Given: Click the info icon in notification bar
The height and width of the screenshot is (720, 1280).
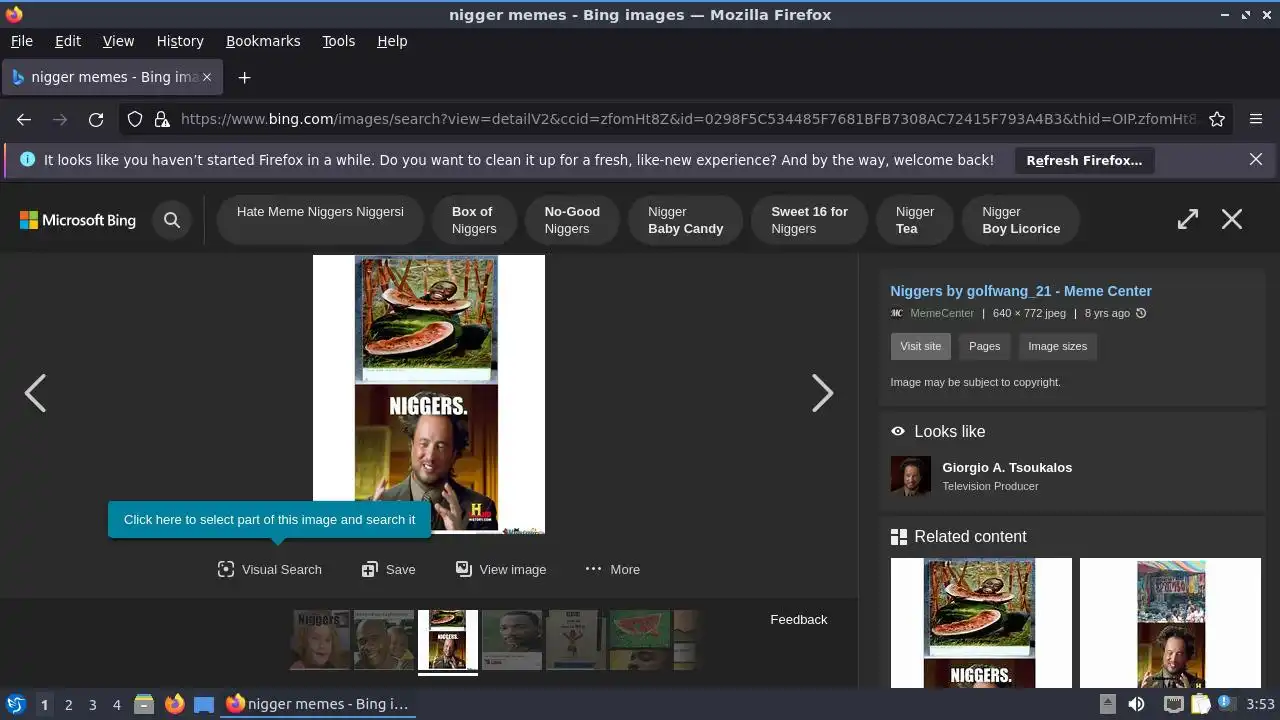Looking at the screenshot, I should (27, 159).
